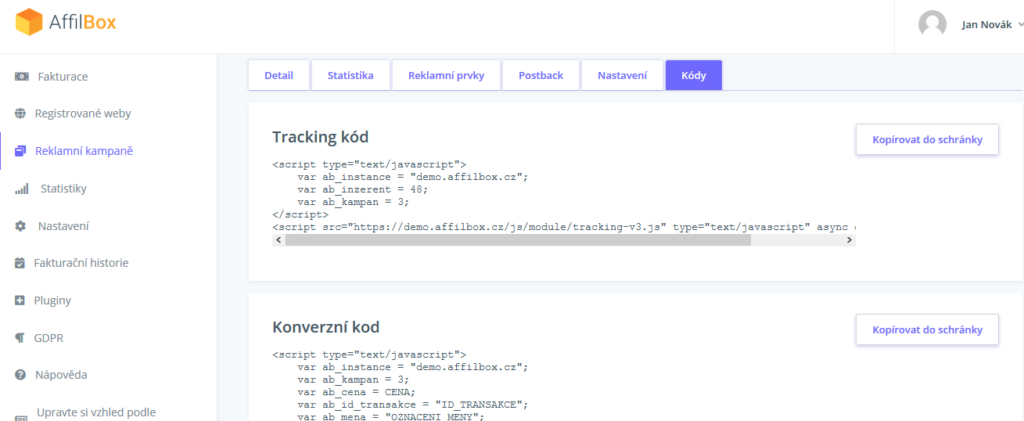Click the Registrované weby globe icon
Viewport: 1024px width, 421px height.
point(20,114)
